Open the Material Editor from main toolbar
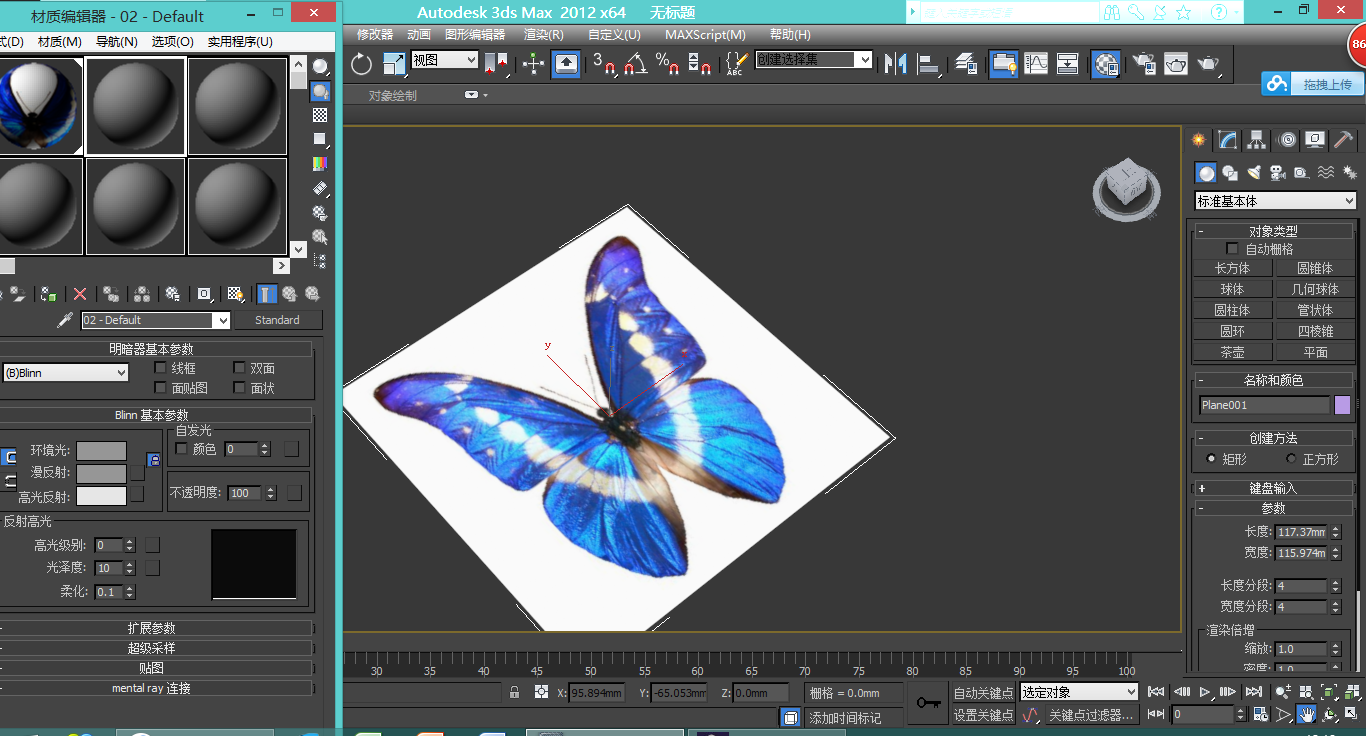The height and width of the screenshot is (736, 1366). [x=1105, y=64]
